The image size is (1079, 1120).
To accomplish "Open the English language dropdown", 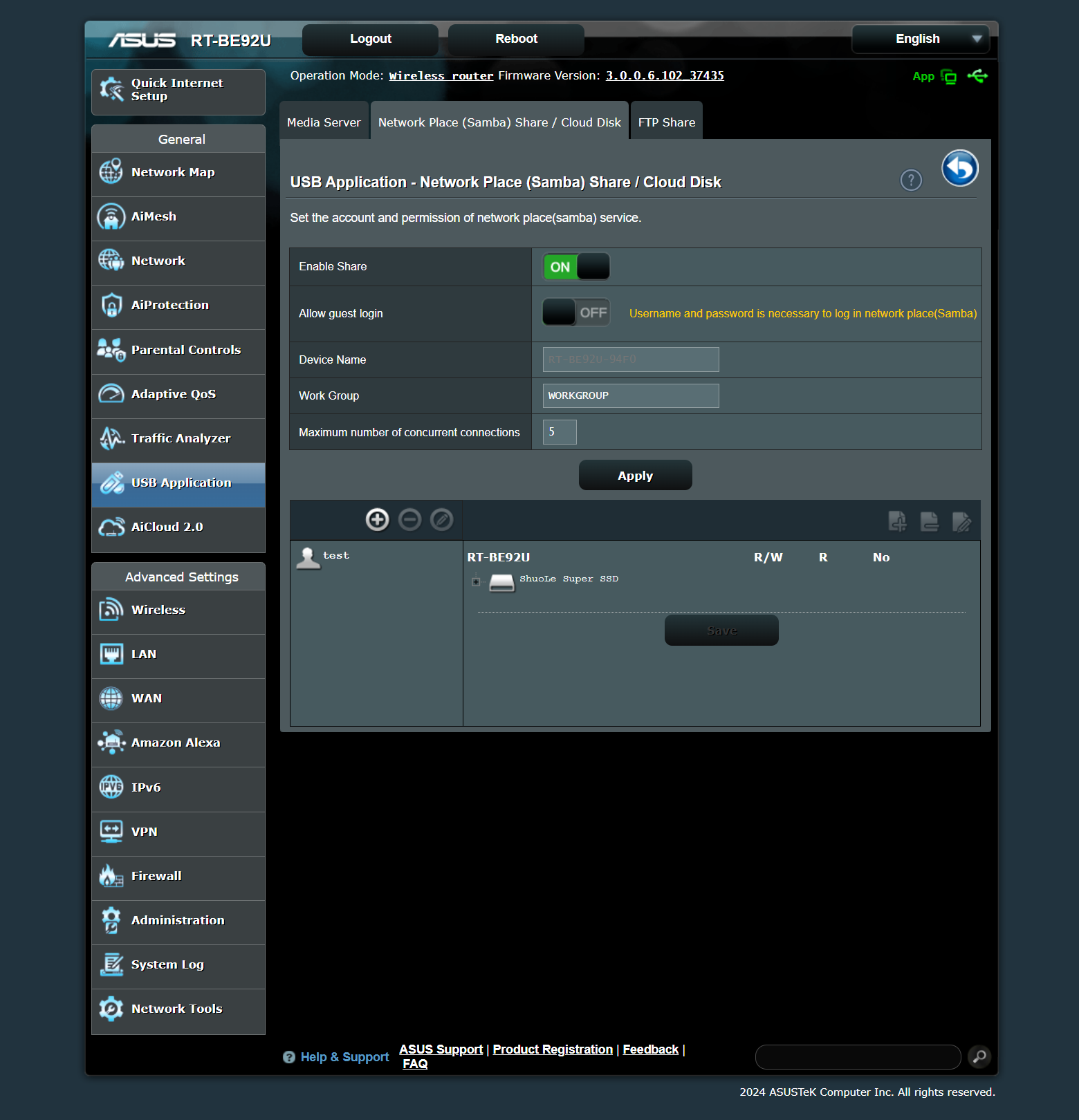I will click(x=921, y=39).
